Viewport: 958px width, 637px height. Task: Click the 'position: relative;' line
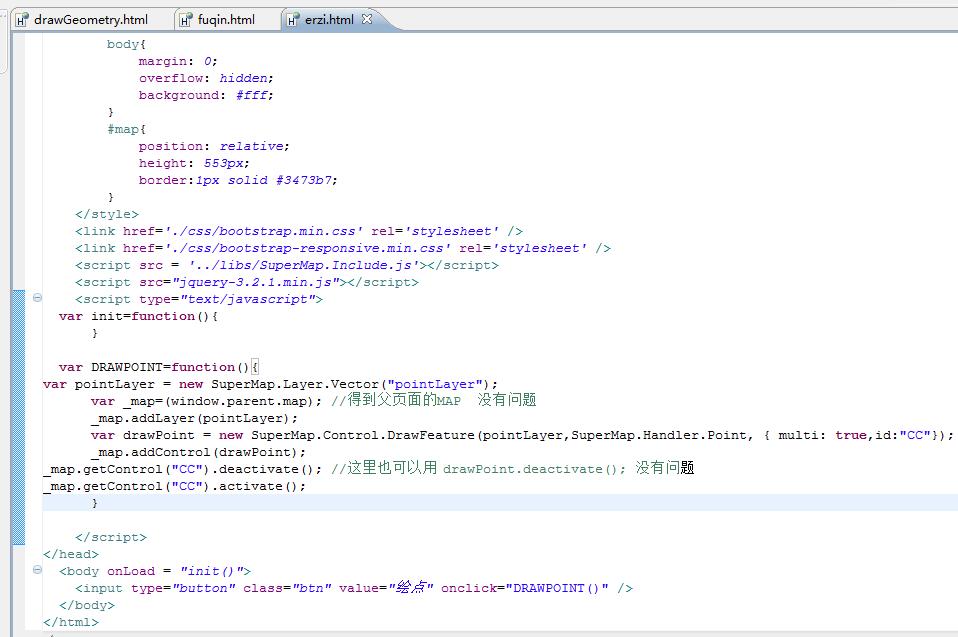214,146
